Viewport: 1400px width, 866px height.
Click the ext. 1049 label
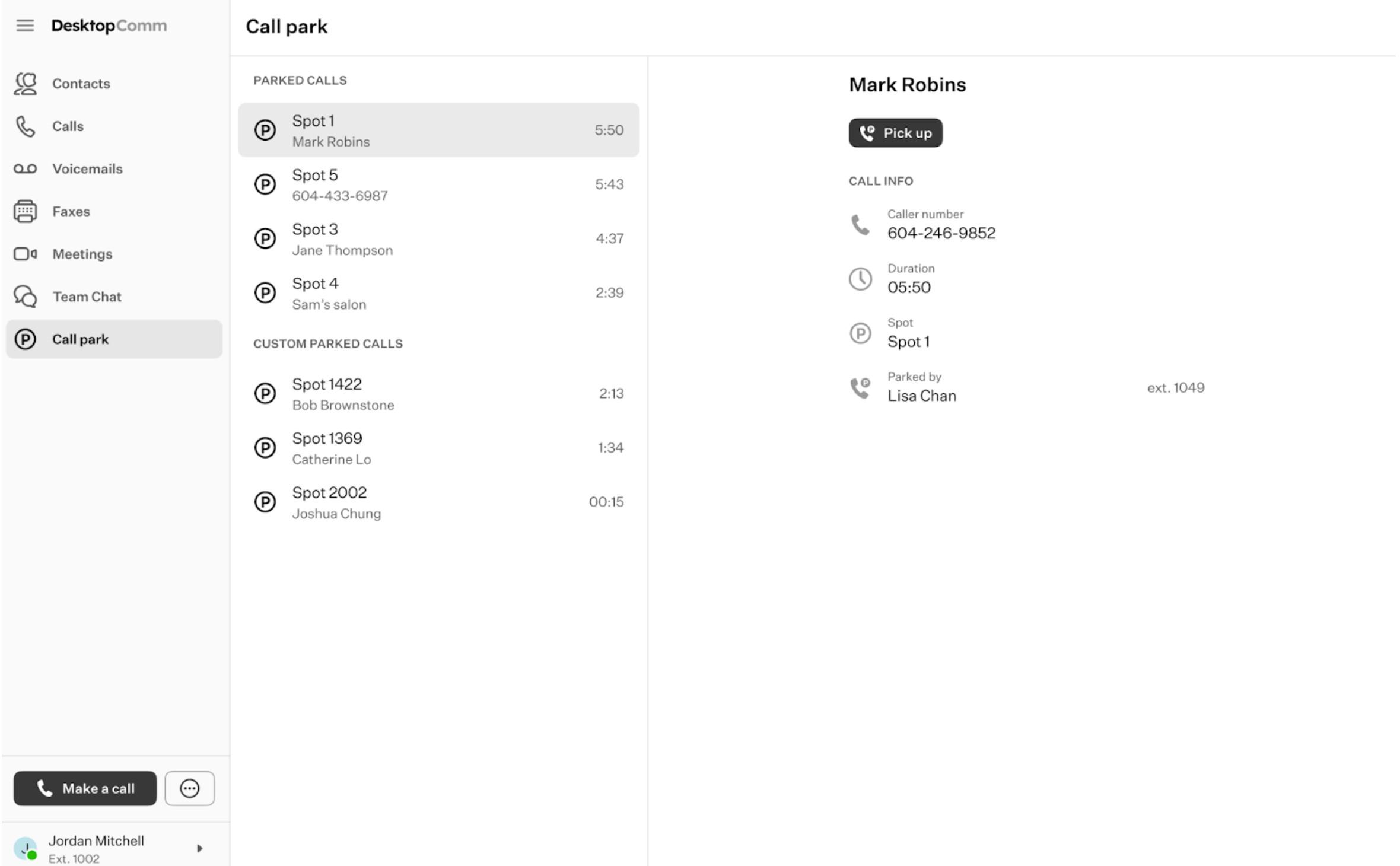(1176, 388)
